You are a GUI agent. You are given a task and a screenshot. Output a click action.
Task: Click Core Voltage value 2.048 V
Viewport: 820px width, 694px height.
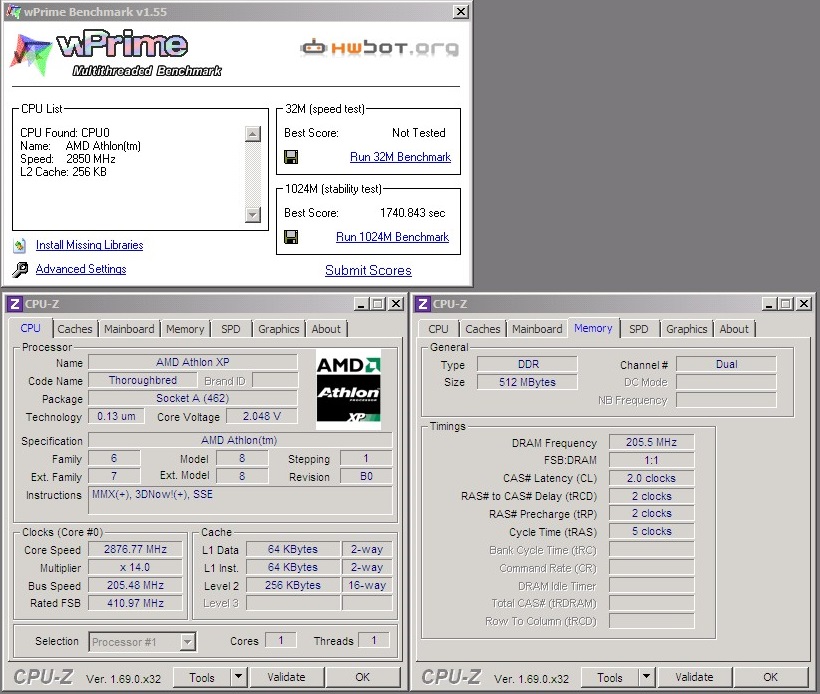(262, 416)
